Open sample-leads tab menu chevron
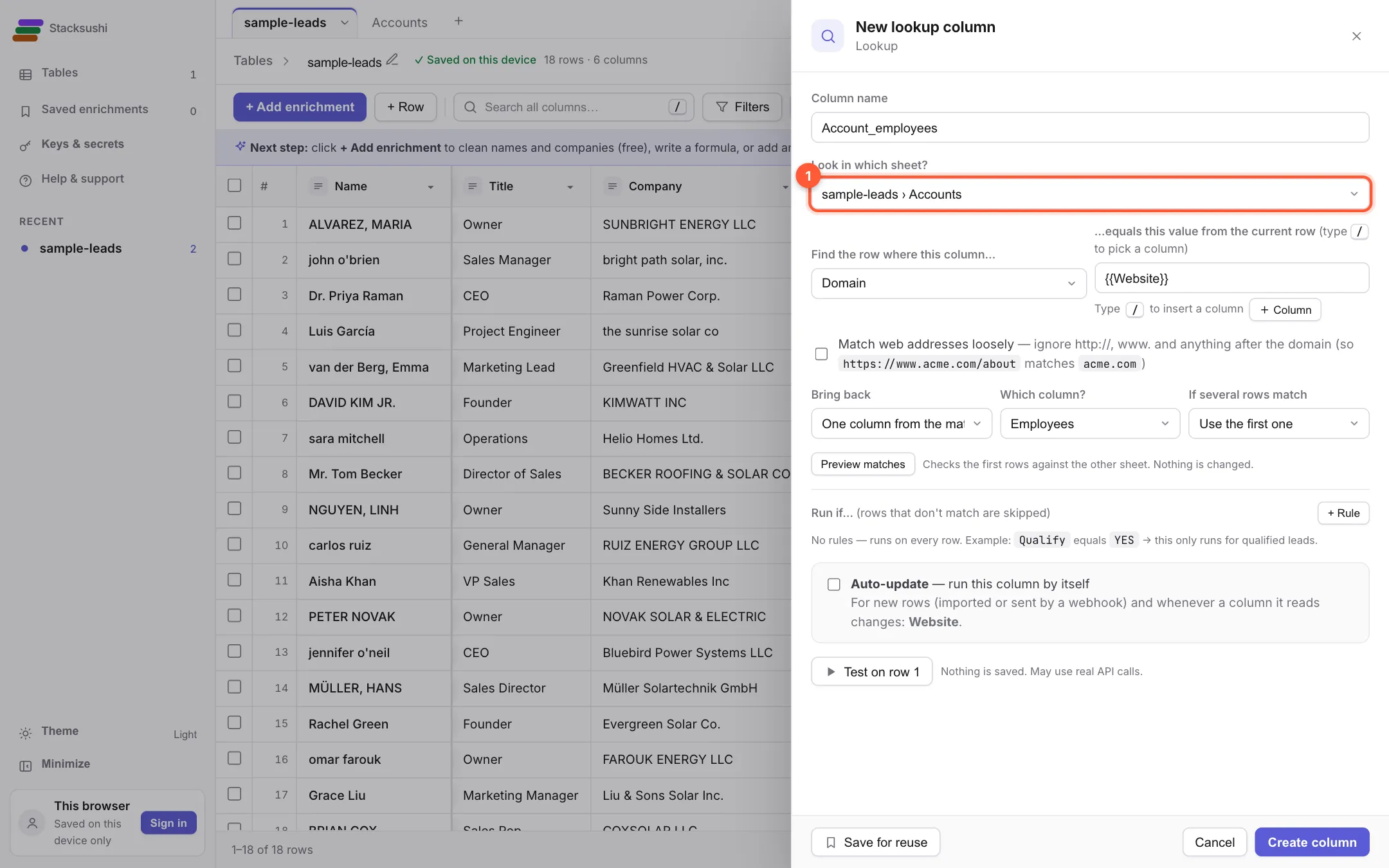 [345, 23]
